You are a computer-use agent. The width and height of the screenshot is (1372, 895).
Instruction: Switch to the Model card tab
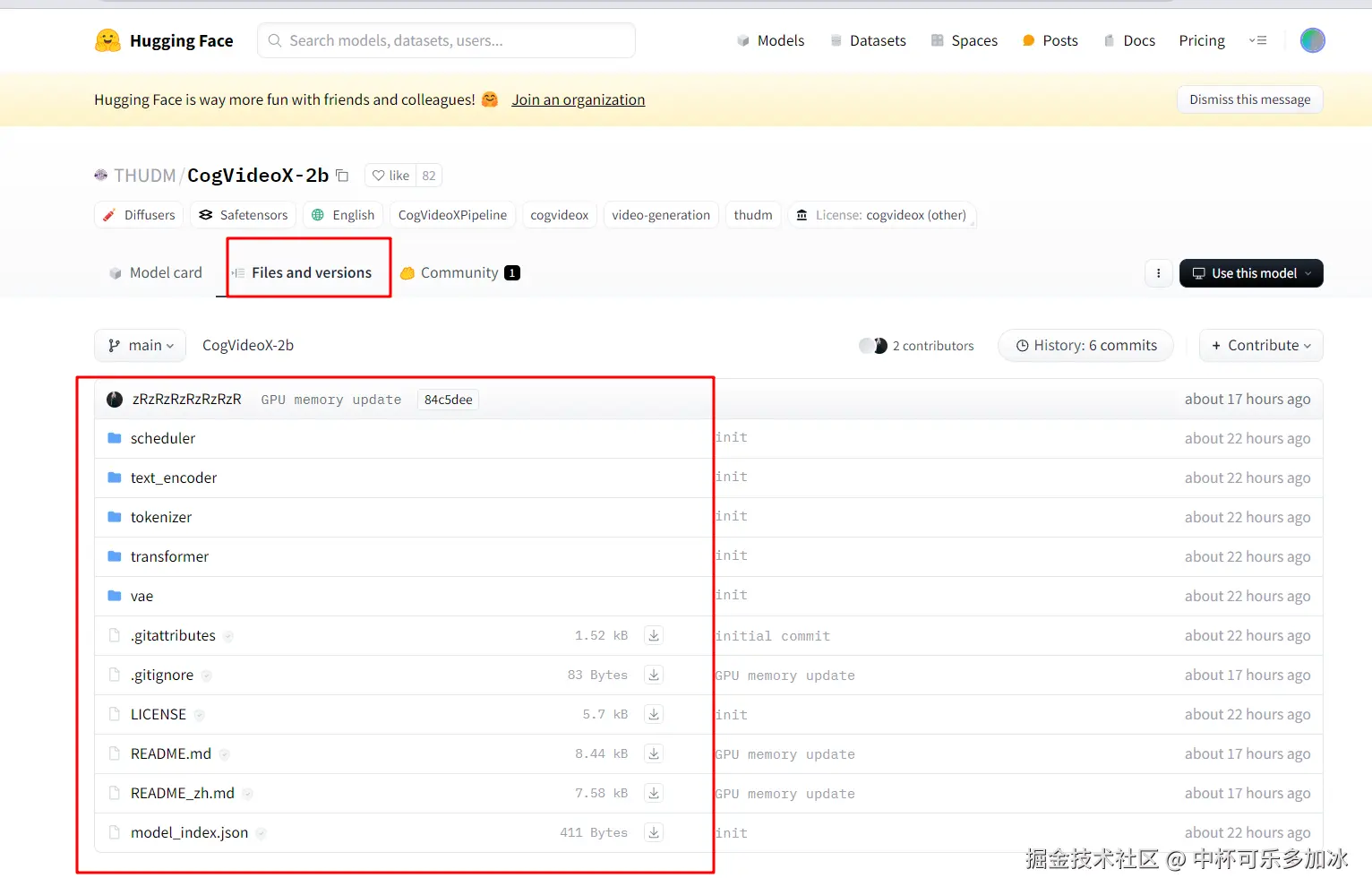[155, 272]
